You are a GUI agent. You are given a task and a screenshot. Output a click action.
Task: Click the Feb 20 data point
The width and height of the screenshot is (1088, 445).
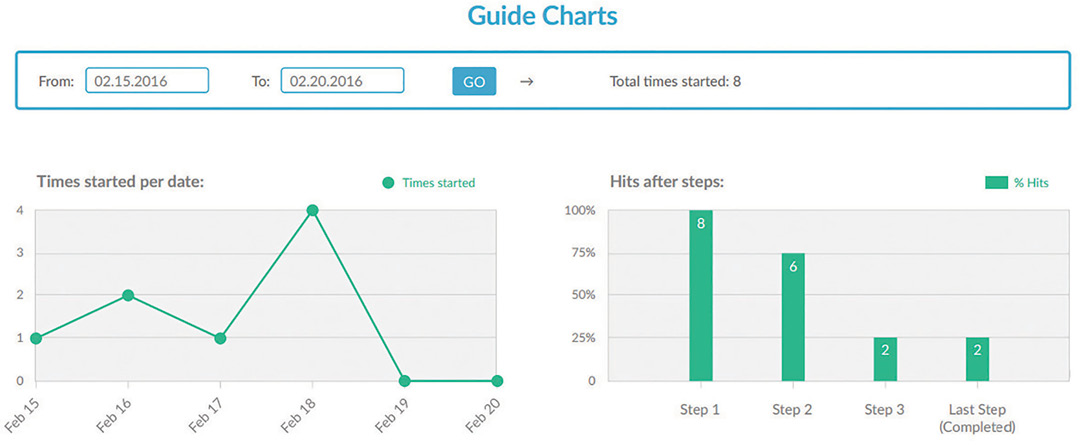coord(497,381)
